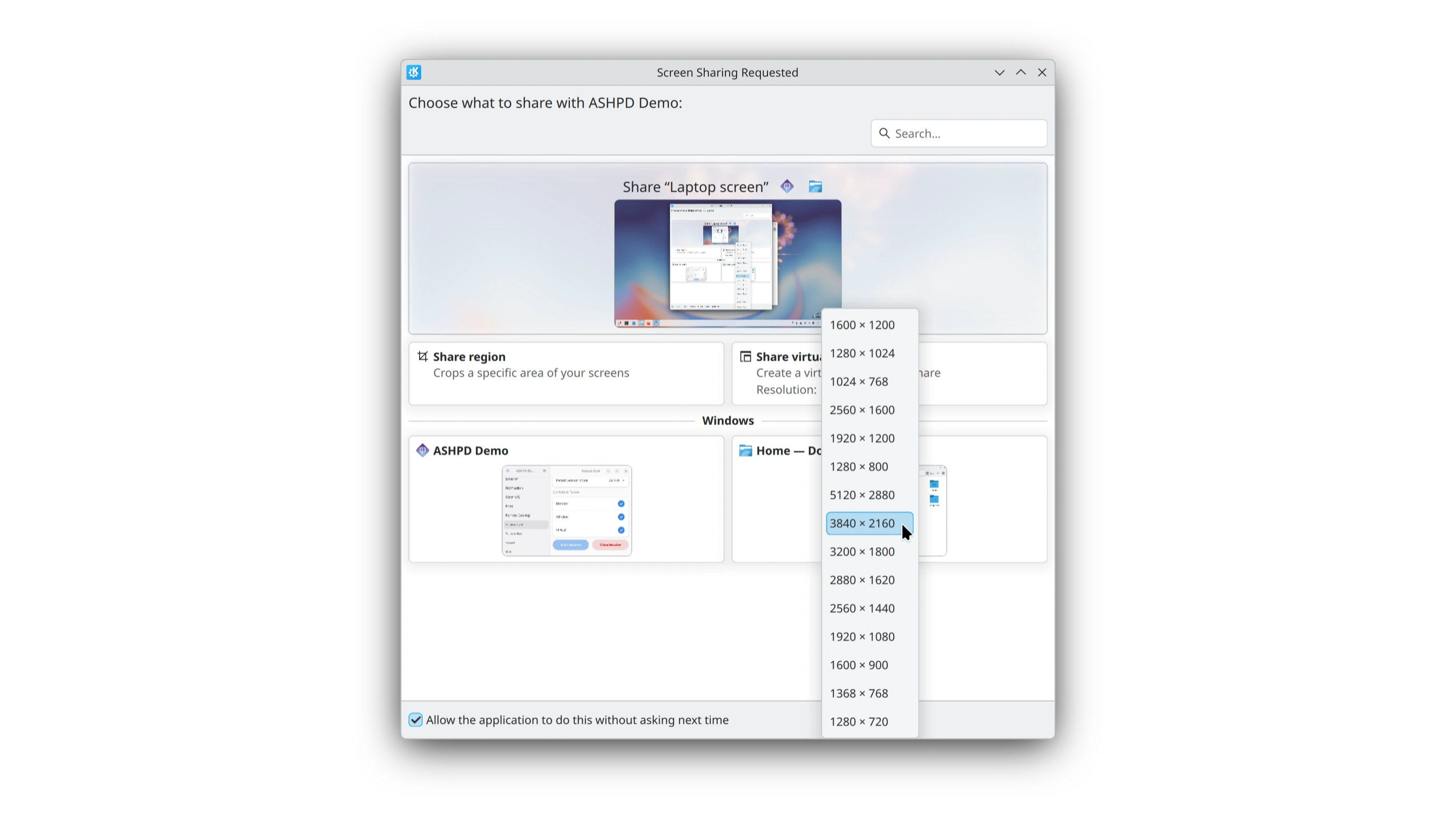The width and height of the screenshot is (1456, 819).
Task: Choose 1280 × 800 resolution
Action: [870, 466]
